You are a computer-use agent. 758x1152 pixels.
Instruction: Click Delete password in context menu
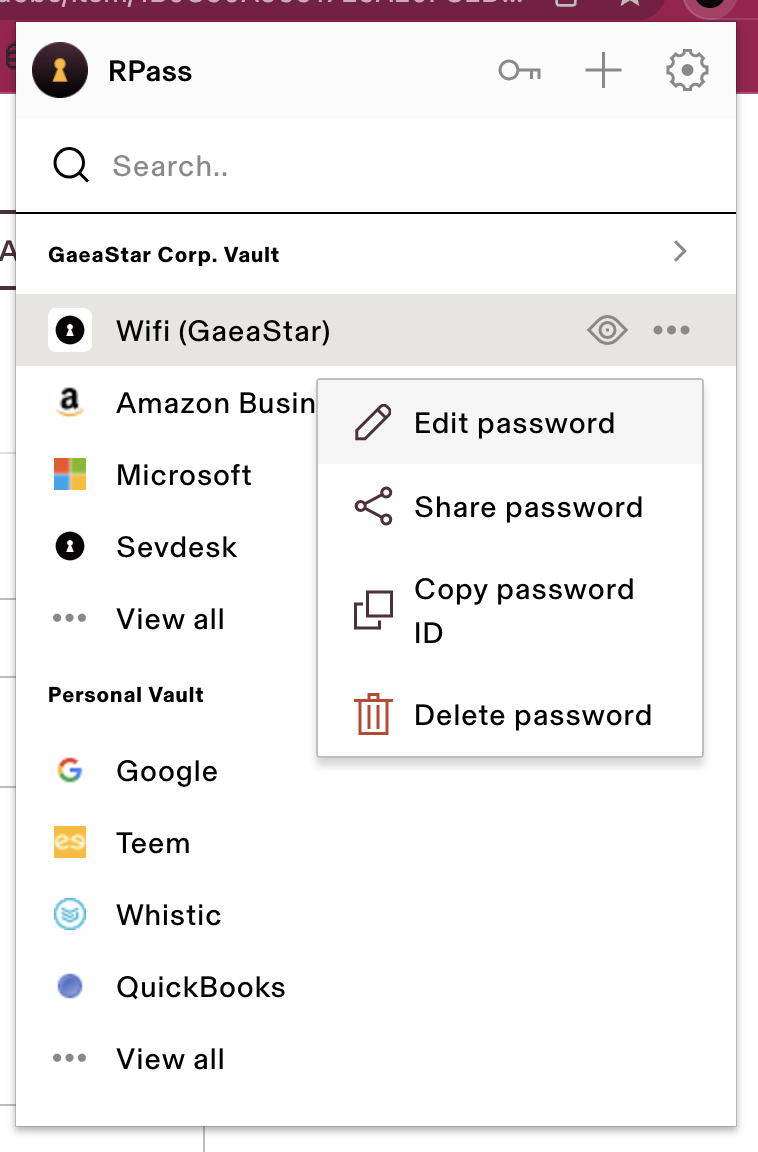coord(532,715)
